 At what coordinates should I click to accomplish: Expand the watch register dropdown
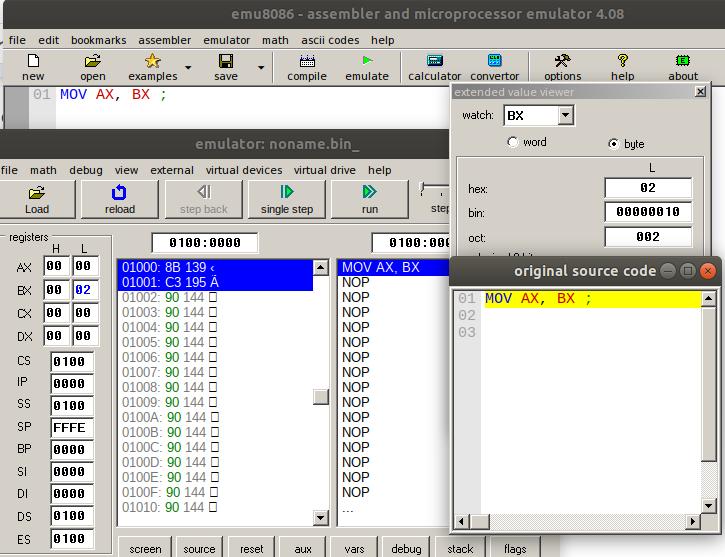coord(565,116)
